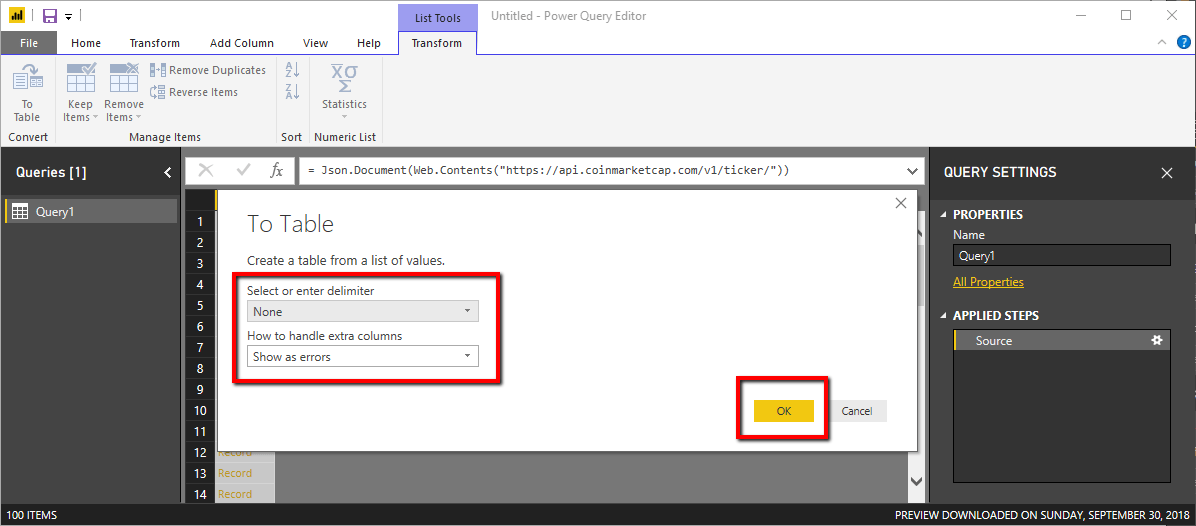Open the Statistics dropdown
The image size is (1196, 526).
pyautogui.click(x=344, y=93)
